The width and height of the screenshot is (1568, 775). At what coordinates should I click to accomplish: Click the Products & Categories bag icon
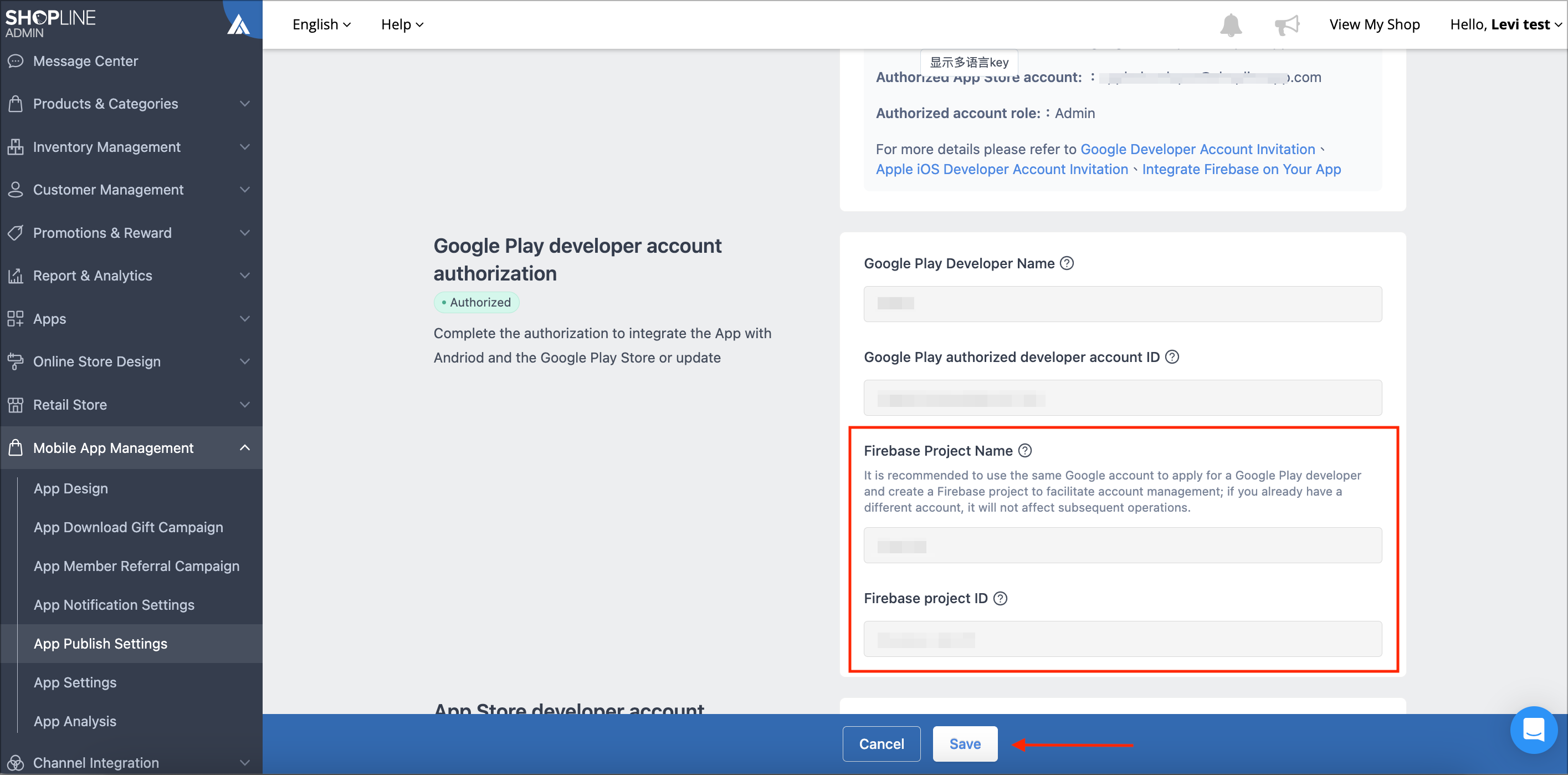coord(16,104)
